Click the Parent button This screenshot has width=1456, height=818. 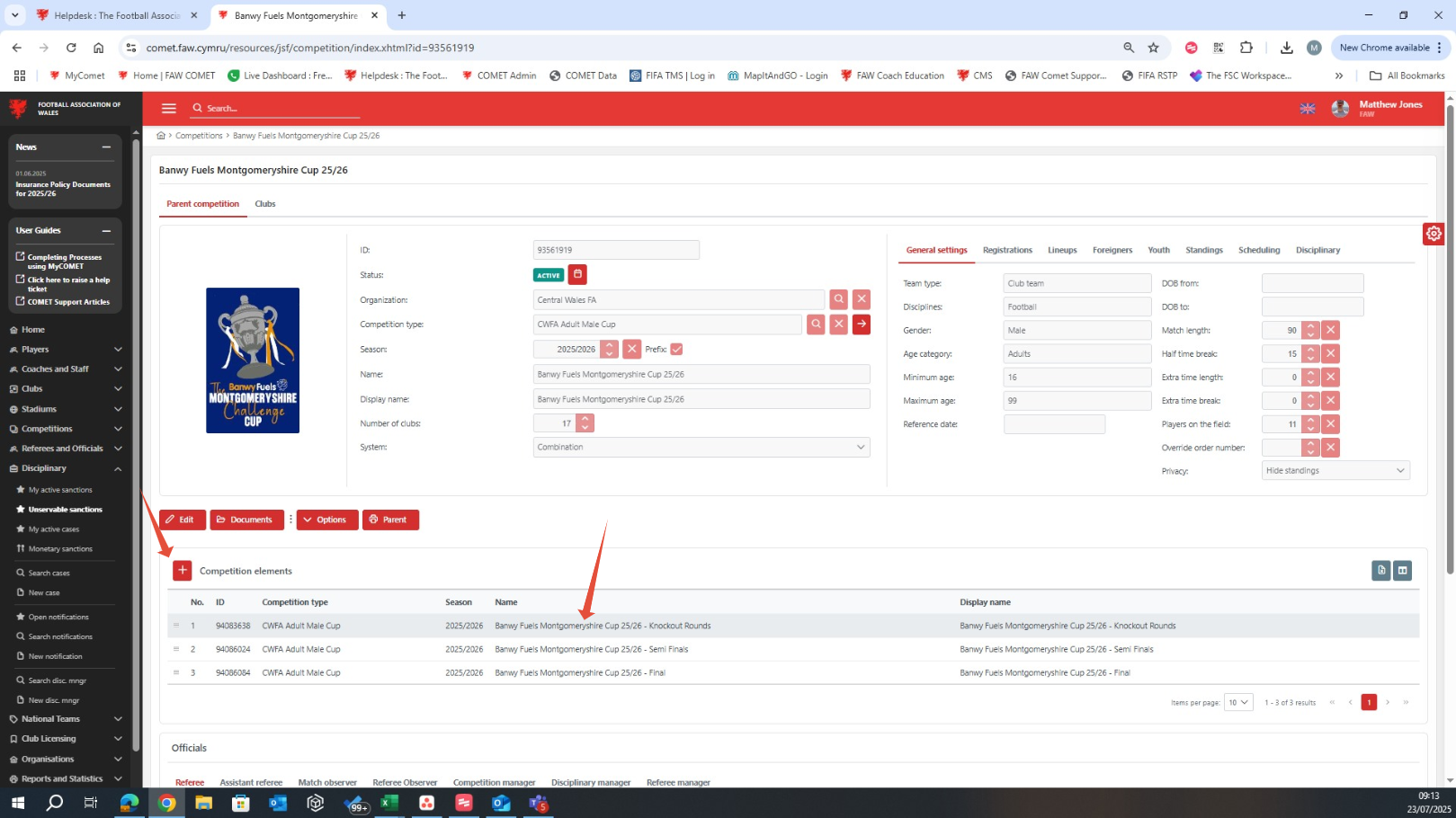pyautogui.click(x=390, y=520)
